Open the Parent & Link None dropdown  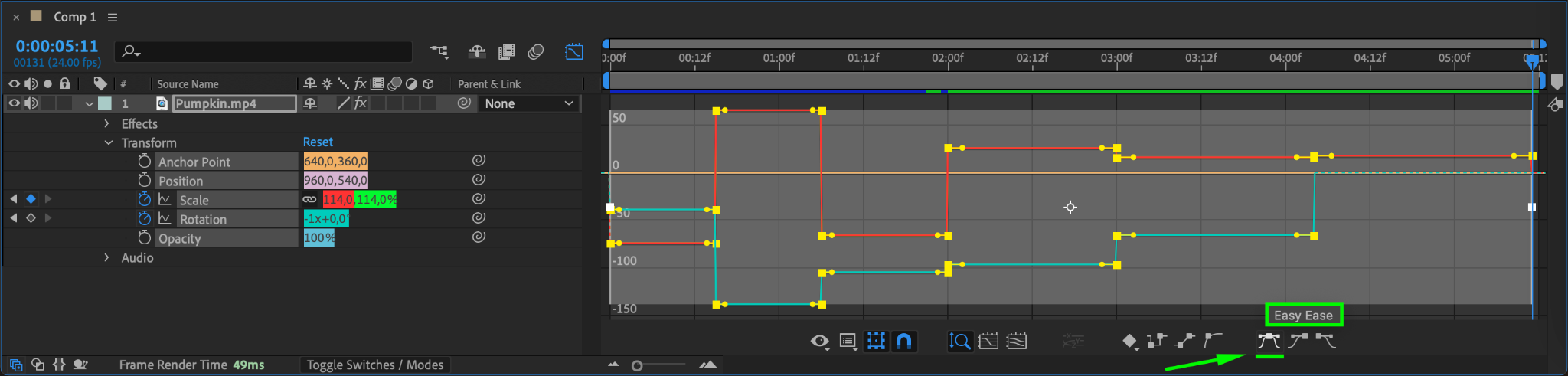(529, 103)
